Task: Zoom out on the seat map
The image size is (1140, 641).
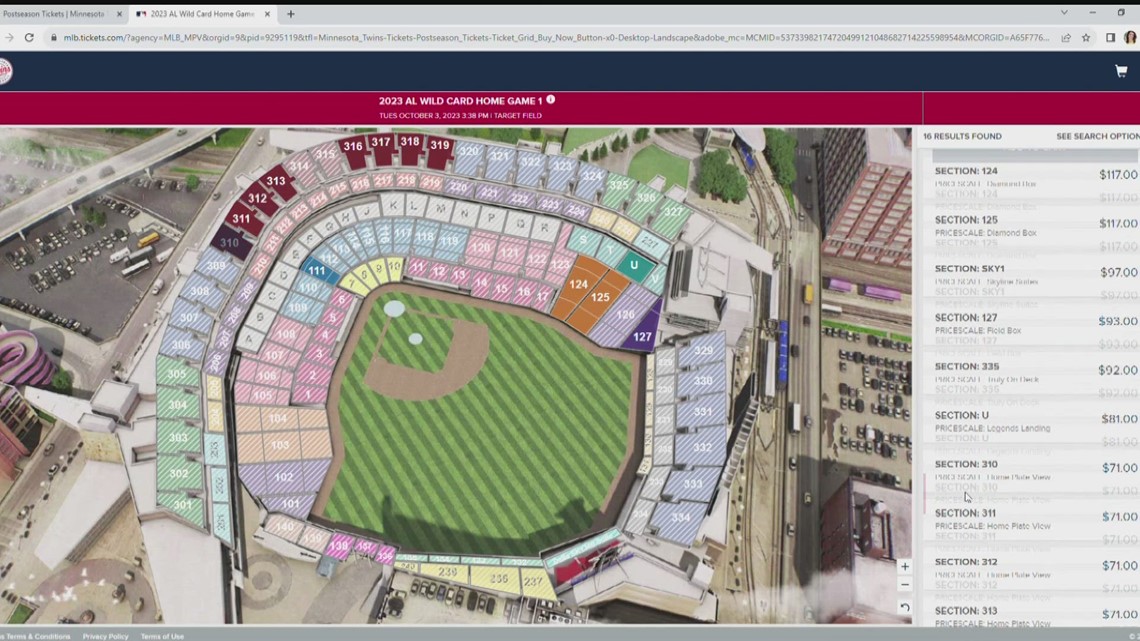Action: click(x=904, y=585)
